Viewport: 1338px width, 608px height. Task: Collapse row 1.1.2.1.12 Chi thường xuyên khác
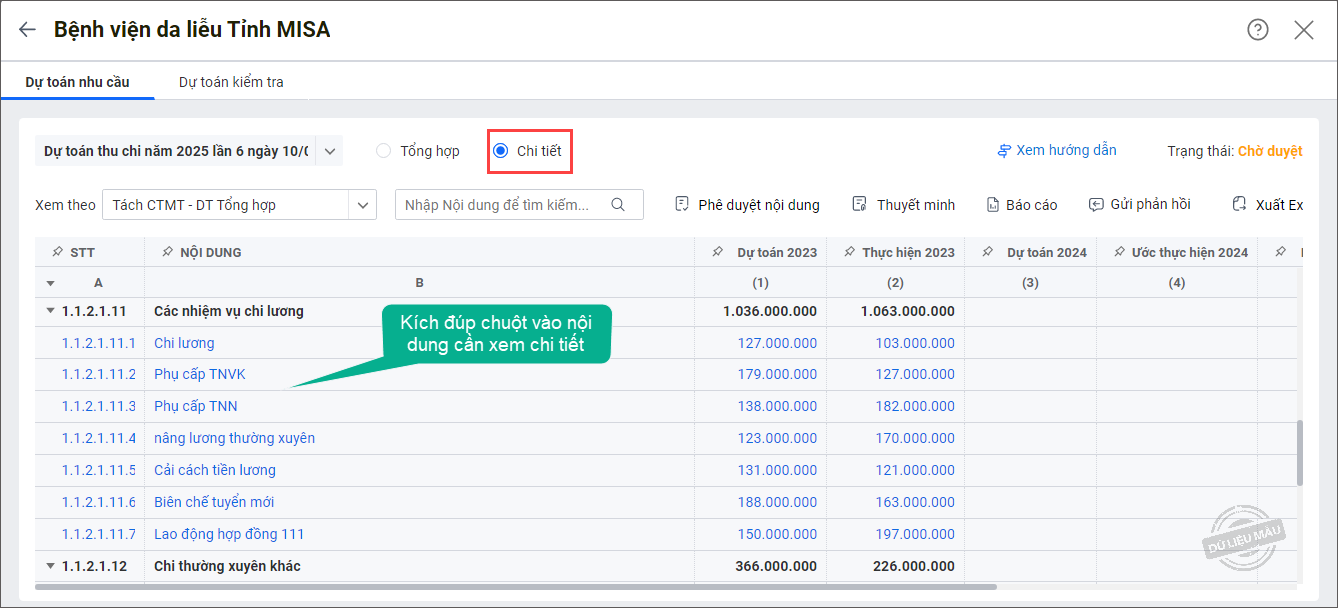(x=50, y=566)
